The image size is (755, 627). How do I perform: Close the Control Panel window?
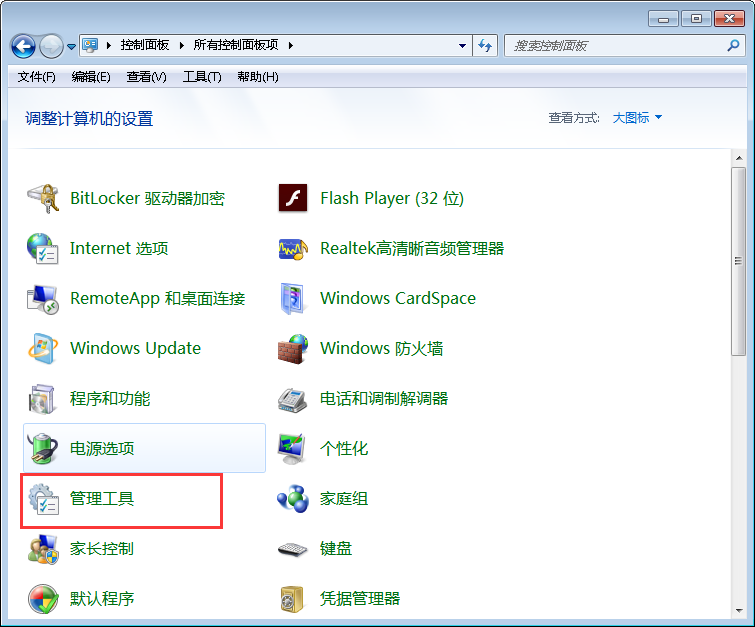[729, 19]
